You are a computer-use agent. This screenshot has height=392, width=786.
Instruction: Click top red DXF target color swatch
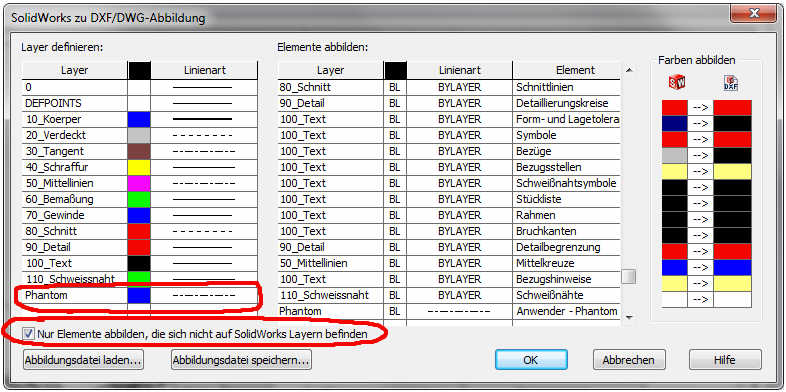[x=732, y=108]
